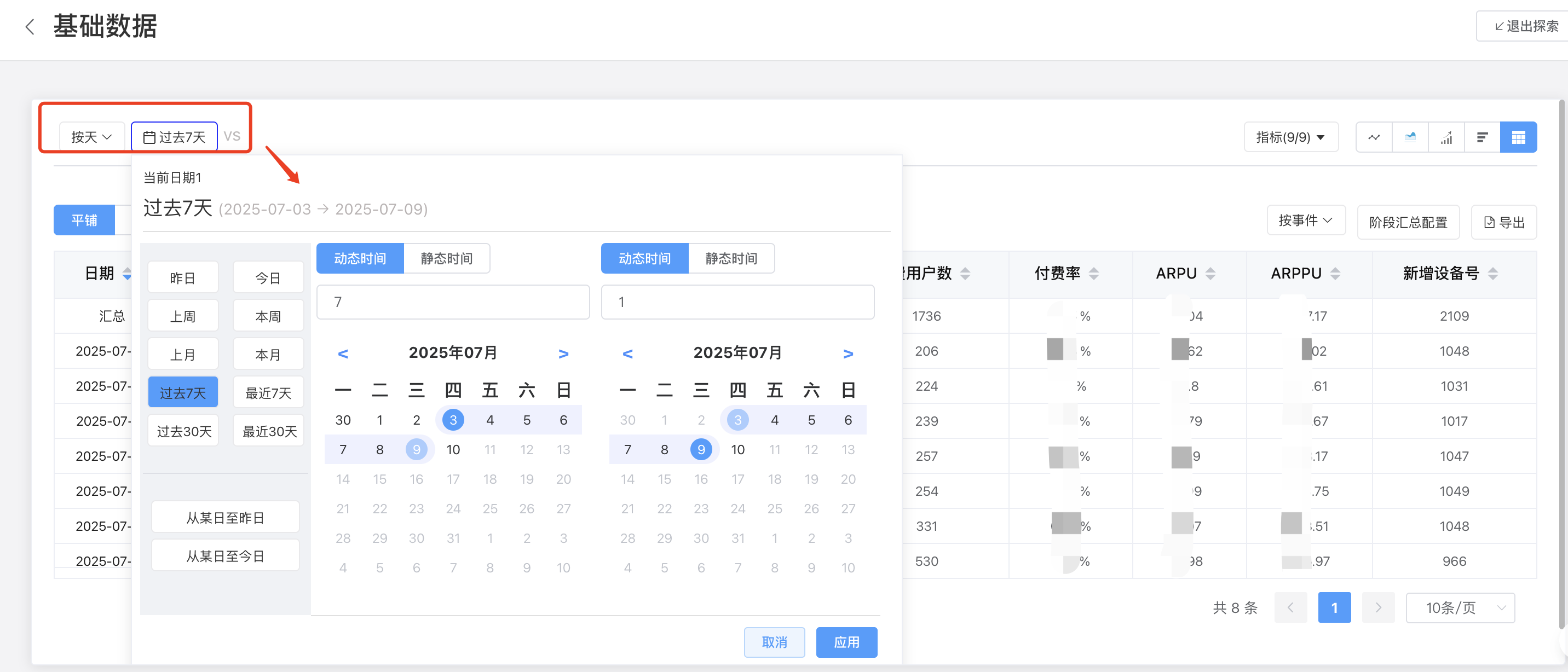Click value 2109 in 新增设备号 column
1568x672 pixels.
pos(1454,316)
